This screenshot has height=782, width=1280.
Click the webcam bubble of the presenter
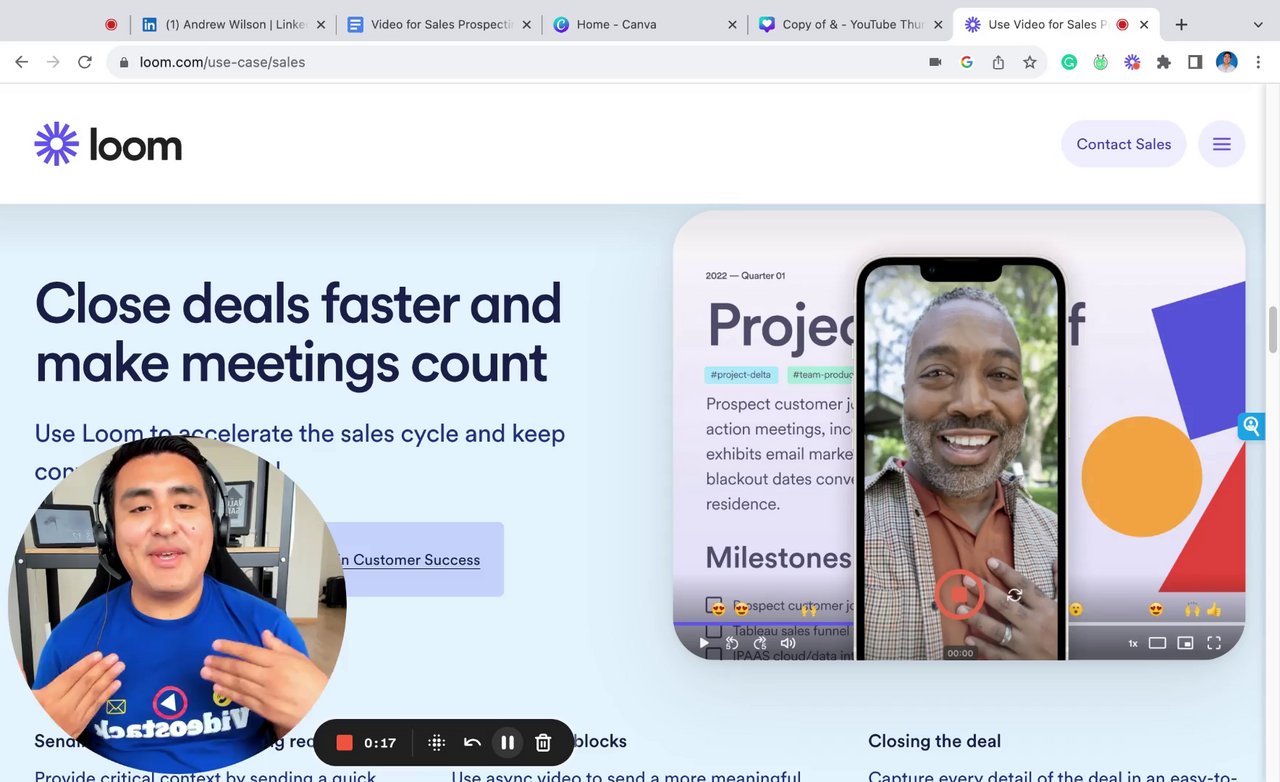(x=177, y=606)
